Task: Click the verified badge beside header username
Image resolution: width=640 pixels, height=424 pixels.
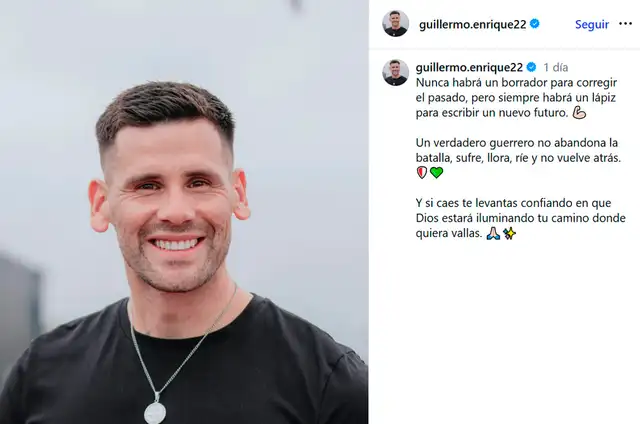Action: click(535, 24)
